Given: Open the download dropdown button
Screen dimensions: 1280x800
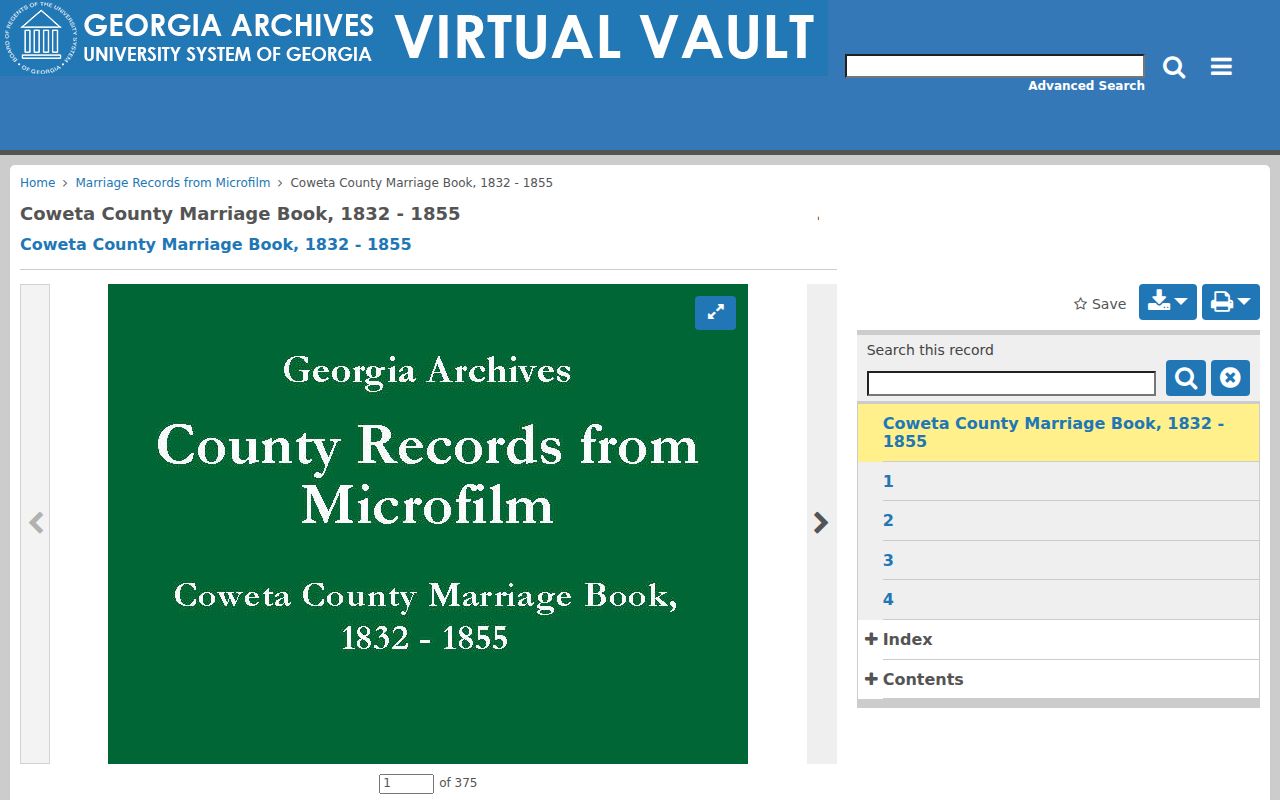Looking at the screenshot, I should click(x=1167, y=302).
